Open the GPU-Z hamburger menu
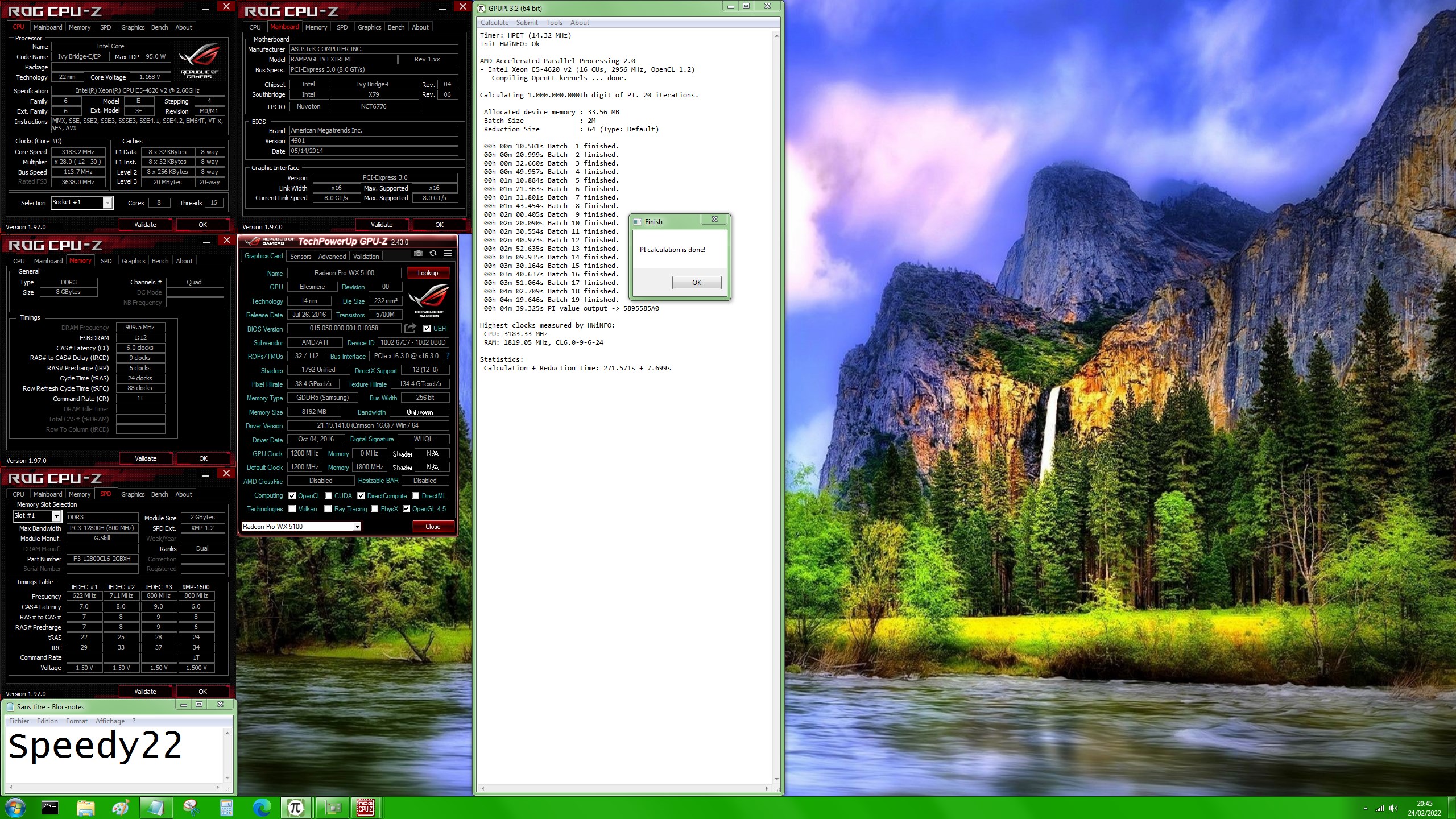1456x819 pixels. pyautogui.click(x=448, y=254)
